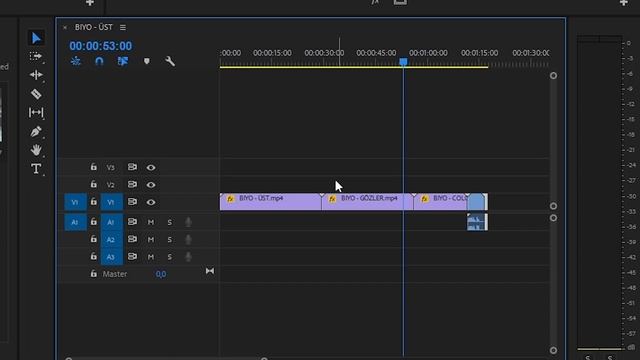Enable voice-over record on A2
This screenshot has width=640, height=360.
pyautogui.click(x=188, y=239)
